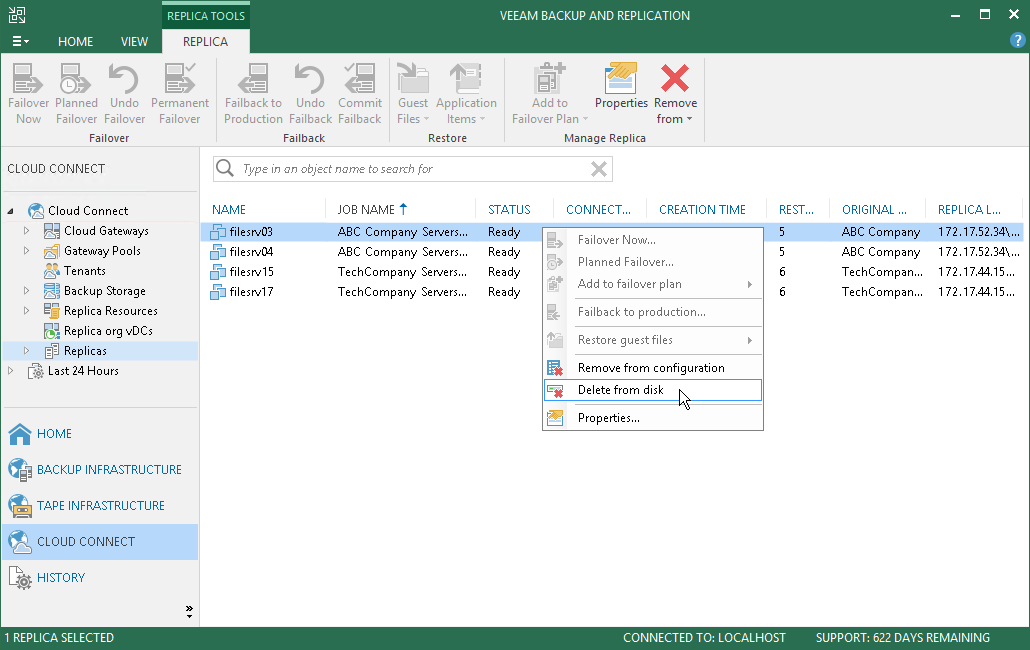The width and height of the screenshot is (1030, 650).
Task: Expand the Replicas tree node
Action: (x=26, y=351)
